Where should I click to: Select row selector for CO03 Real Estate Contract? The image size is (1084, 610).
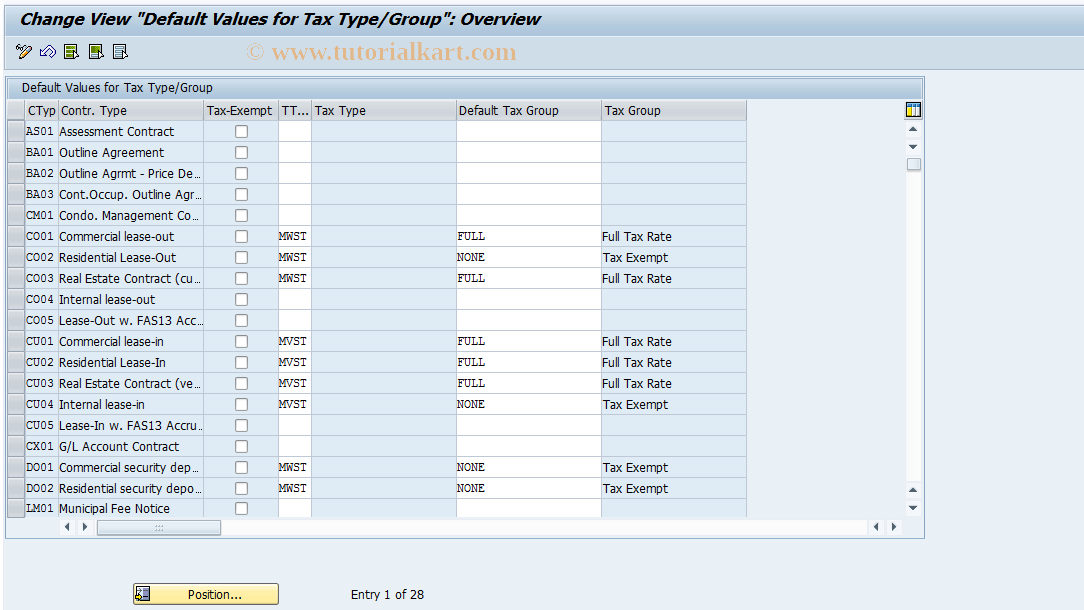16,279
